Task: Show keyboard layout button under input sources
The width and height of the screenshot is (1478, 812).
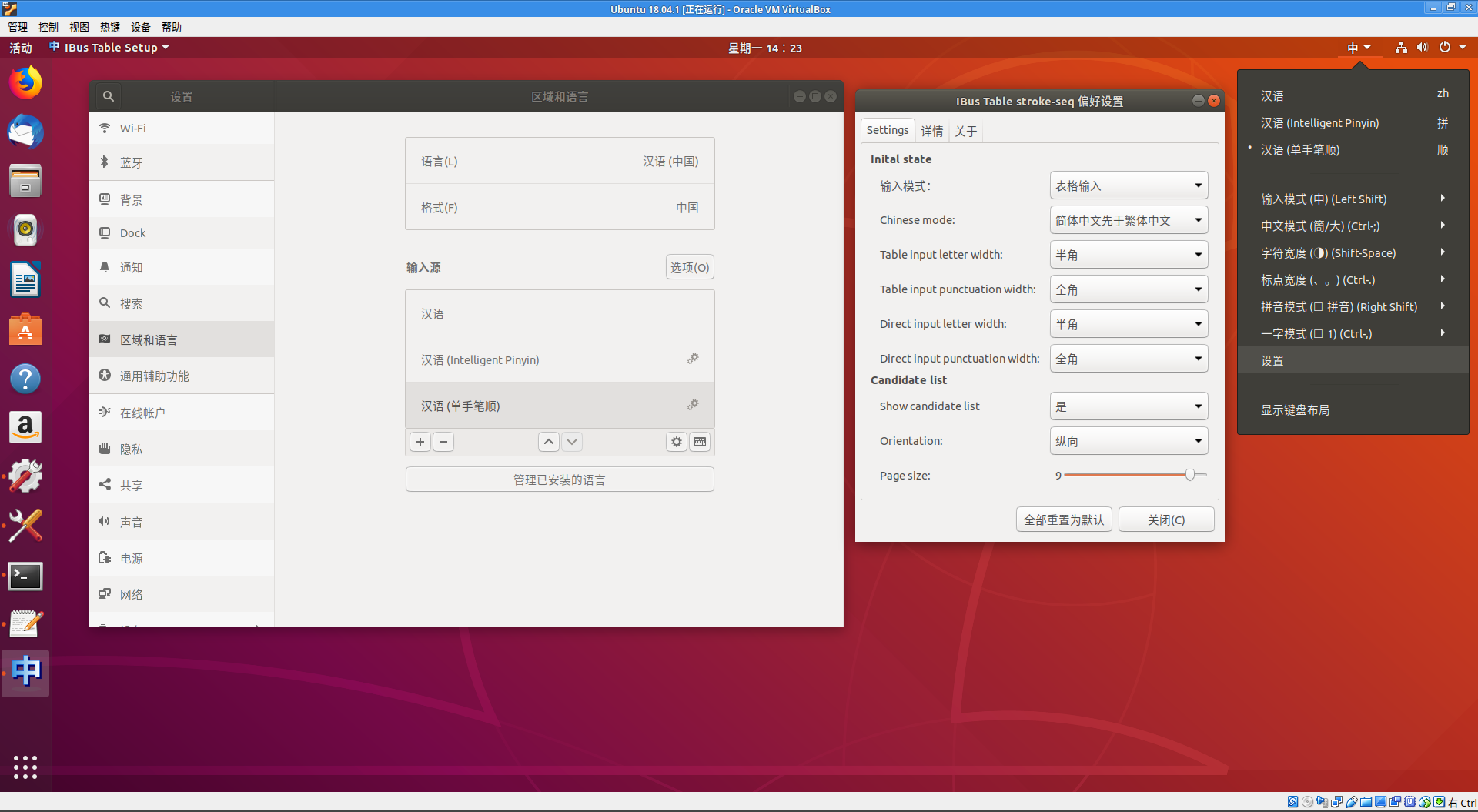Action: click(x=700, y=442)
